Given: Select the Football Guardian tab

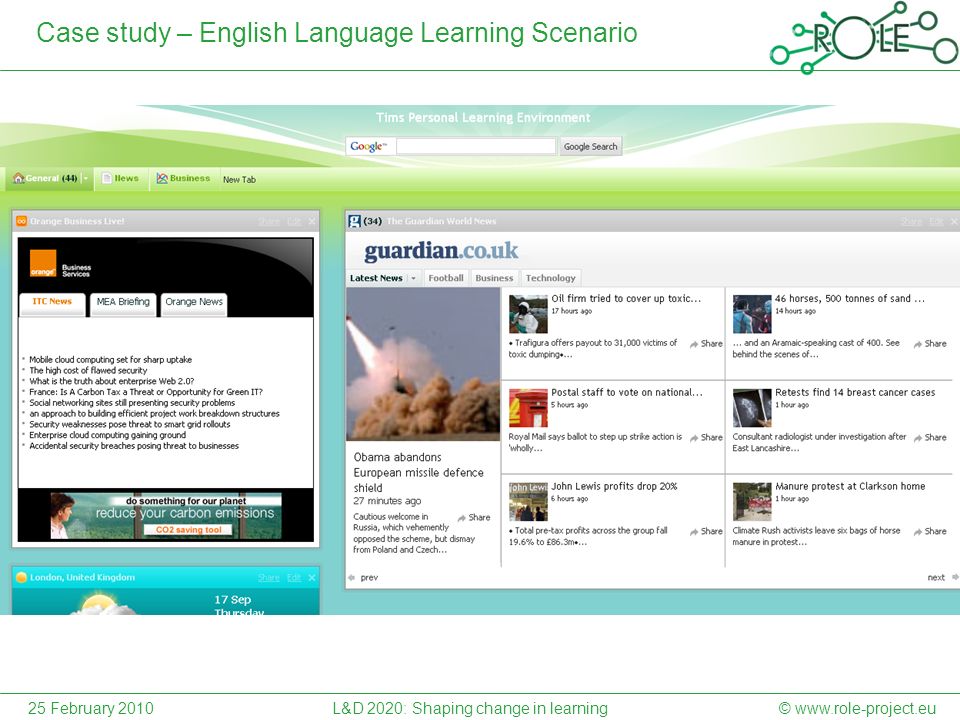Looking at the screenshot, I should click(x=446, y=278).
